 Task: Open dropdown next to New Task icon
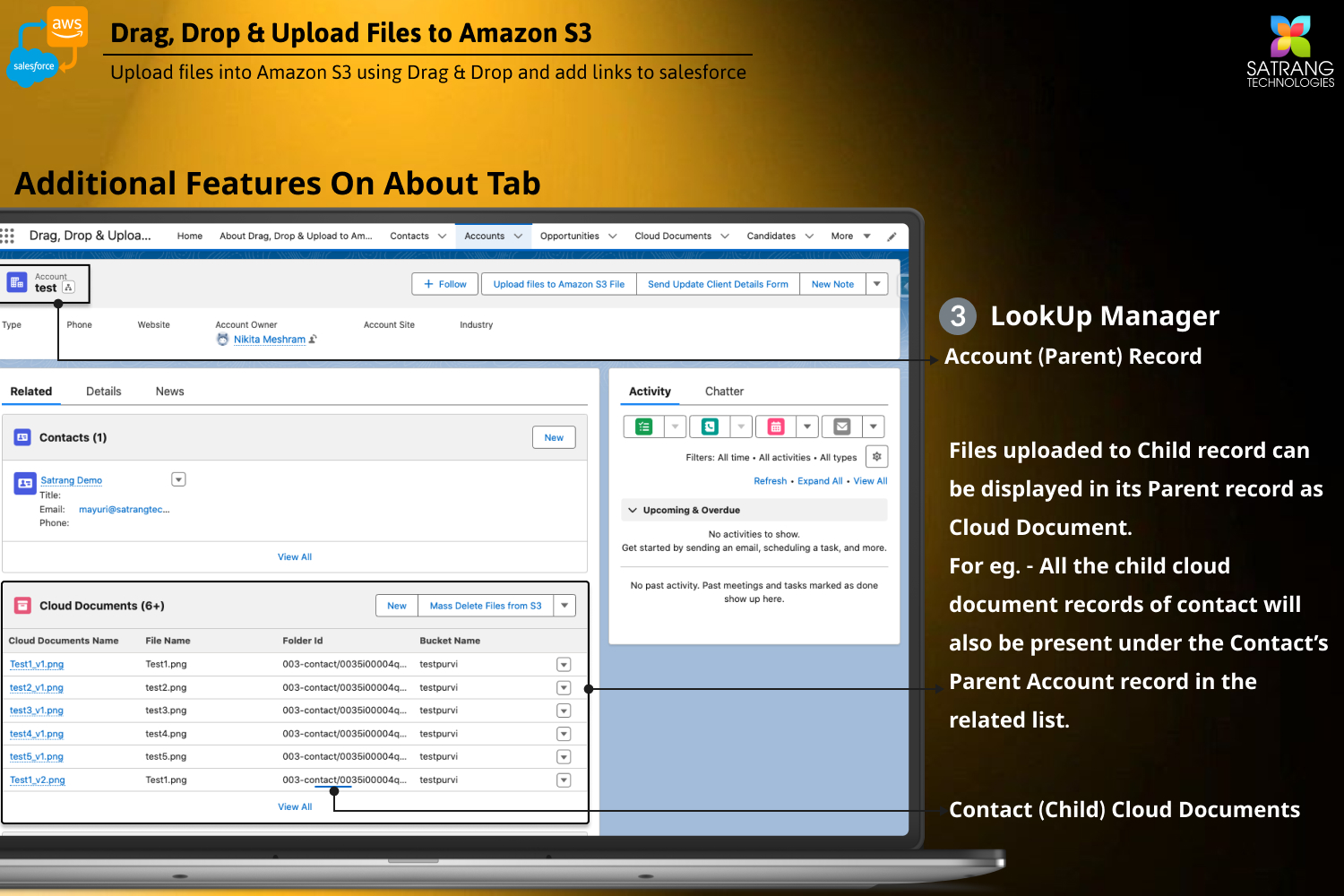[x=676, y=426]
